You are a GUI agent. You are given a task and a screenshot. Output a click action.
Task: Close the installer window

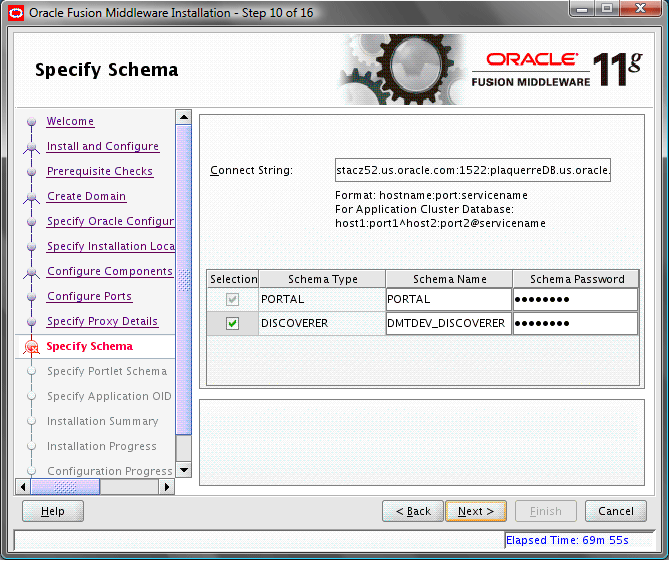pyautogui.click(x=640, y=9)
